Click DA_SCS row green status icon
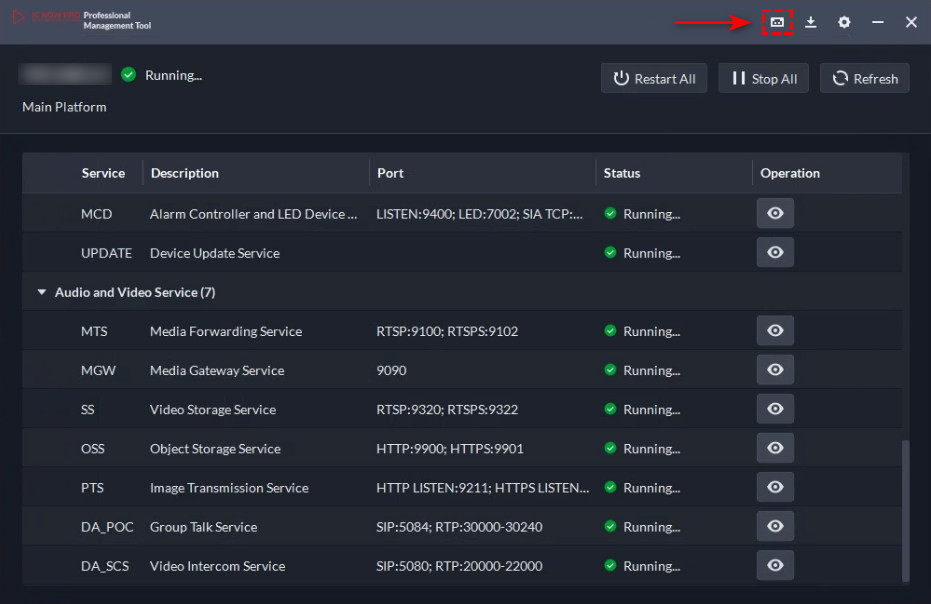This screenshot has height=604, width=931. pos(610,566)
